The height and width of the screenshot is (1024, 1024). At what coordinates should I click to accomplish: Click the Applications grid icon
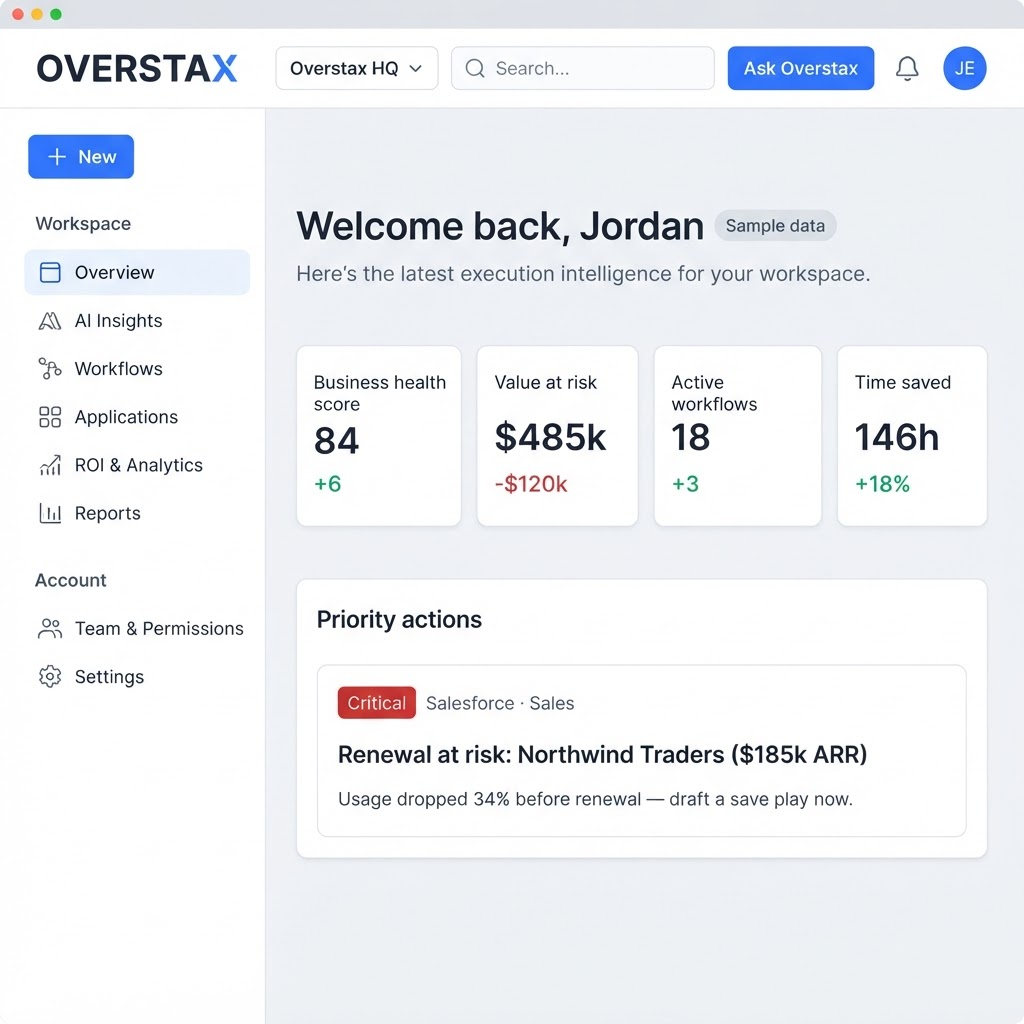50,417
